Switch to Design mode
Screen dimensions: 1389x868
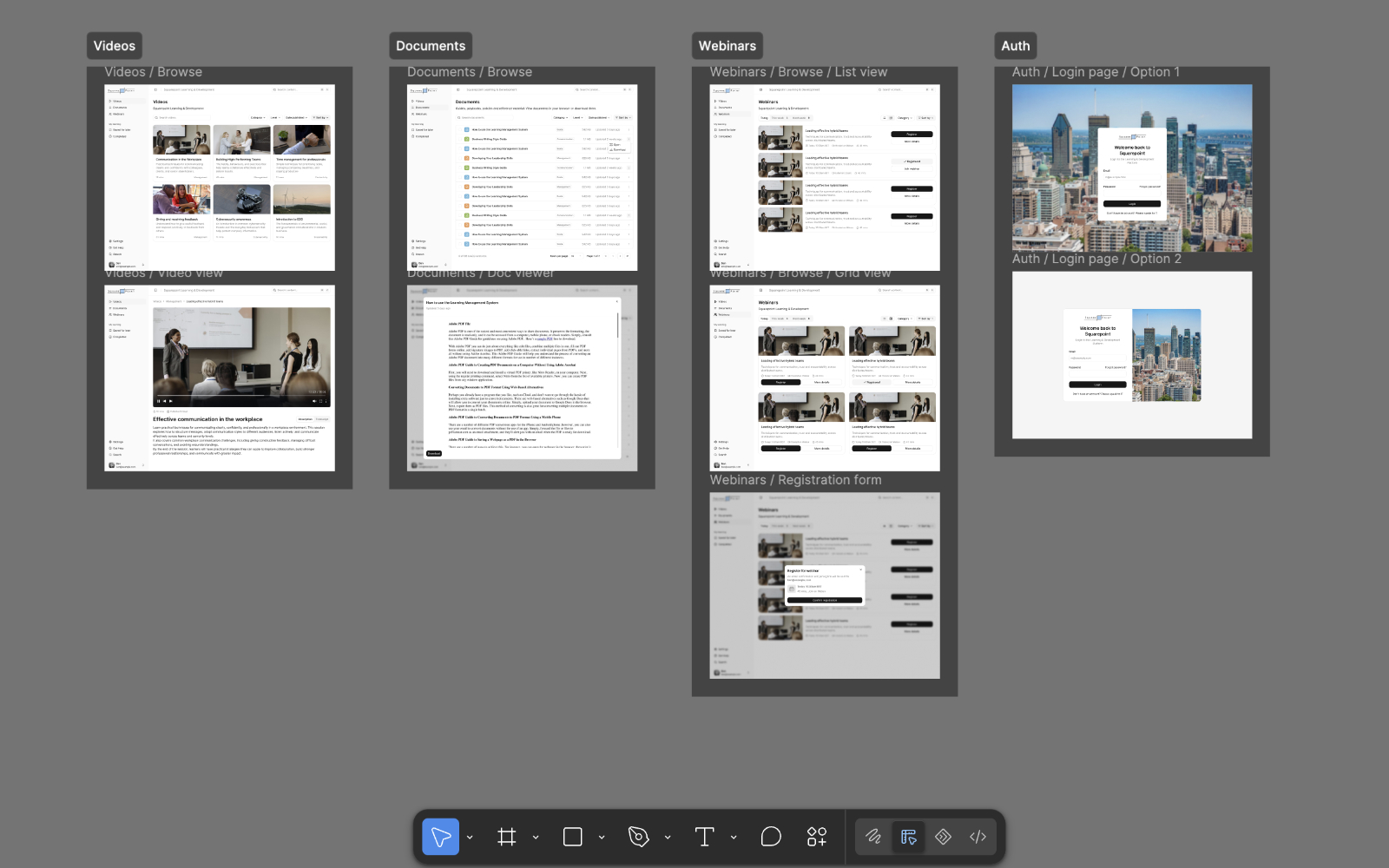click(908, 837)
